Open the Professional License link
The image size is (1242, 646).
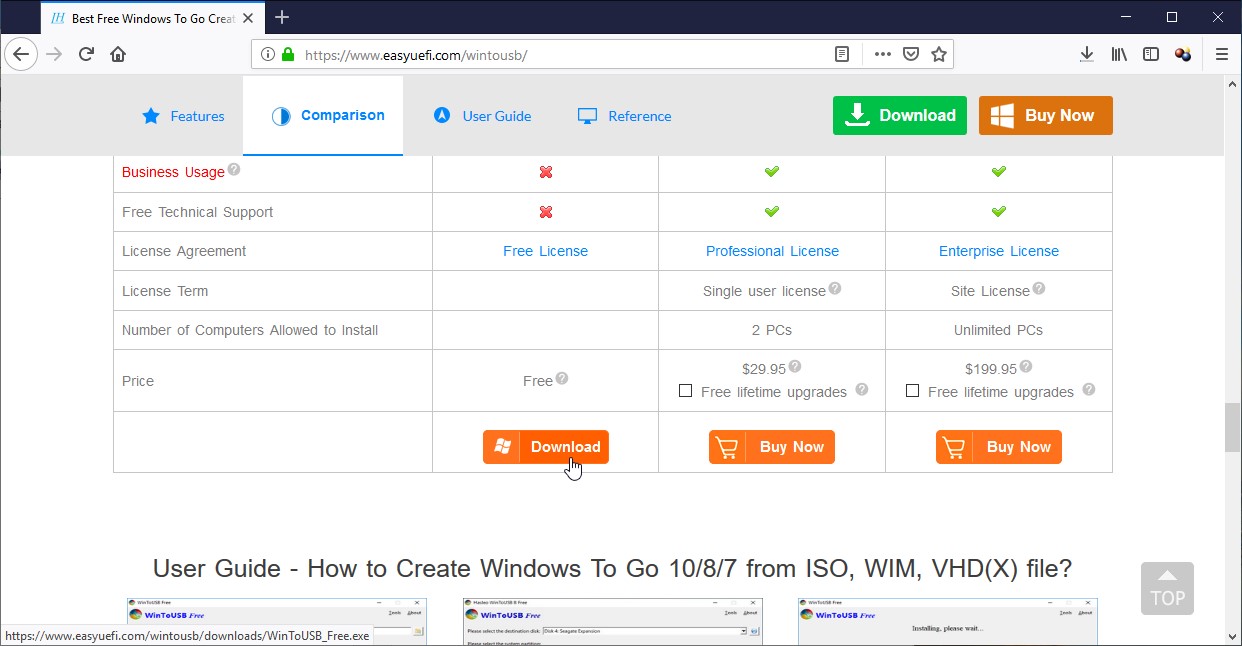(x=772, y=251)
